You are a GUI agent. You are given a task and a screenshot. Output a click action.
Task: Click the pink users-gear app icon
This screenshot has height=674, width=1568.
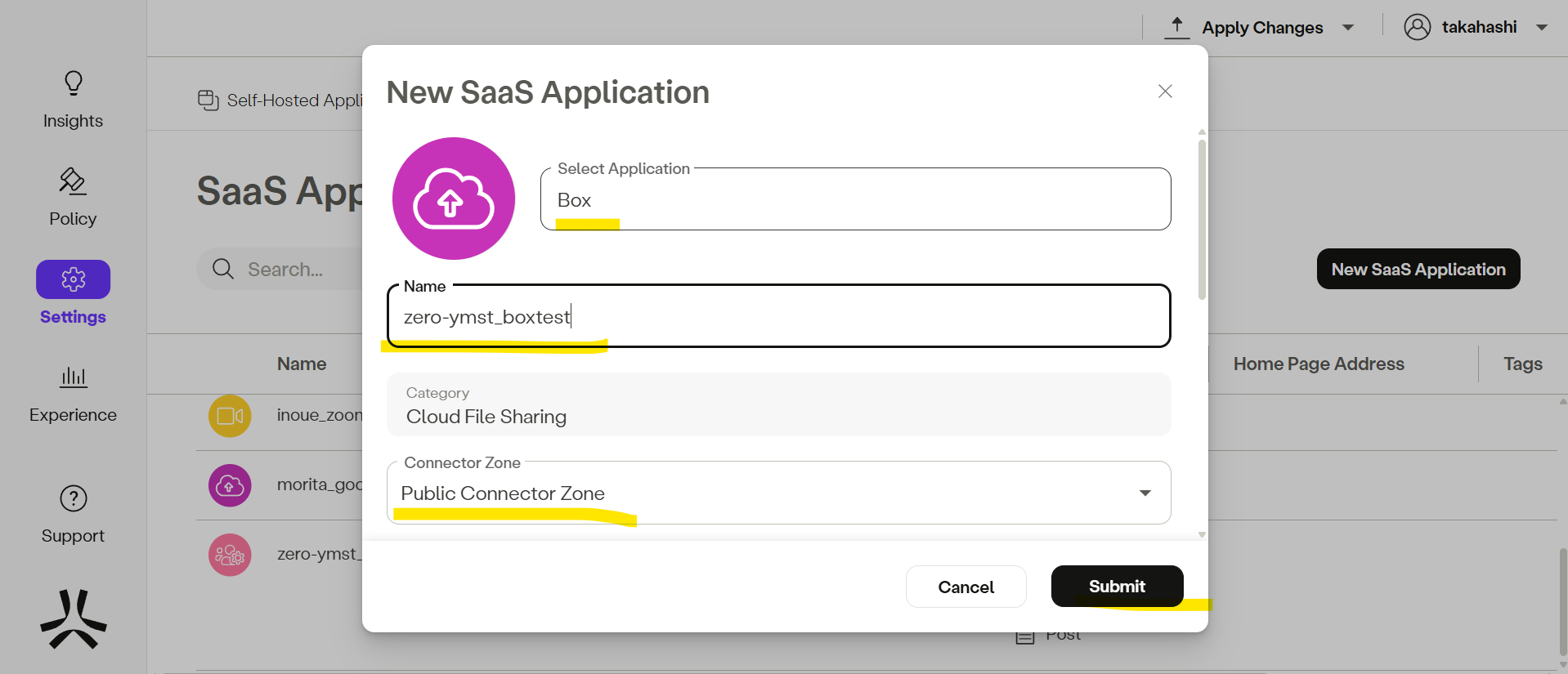coord(230,555)
